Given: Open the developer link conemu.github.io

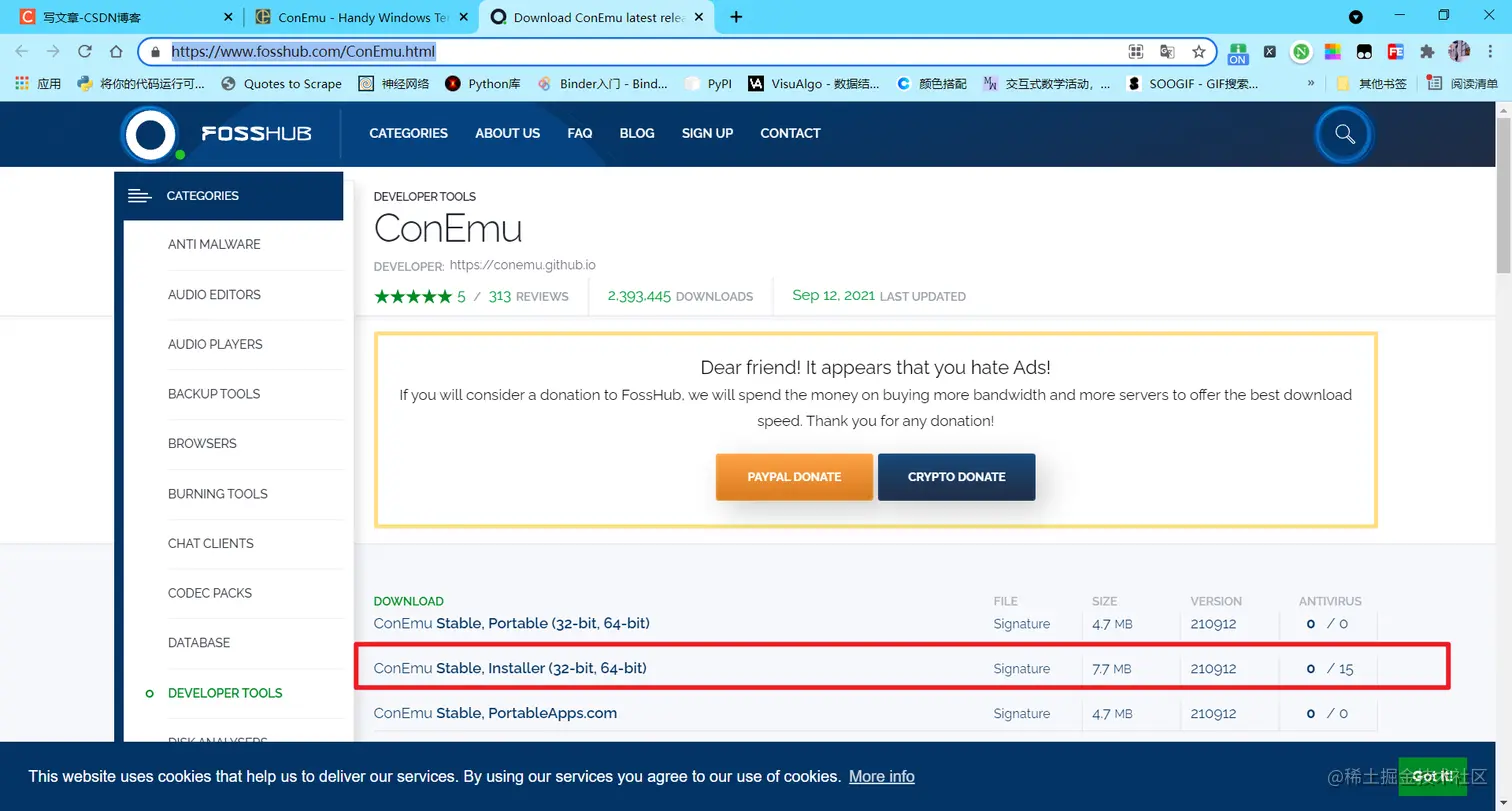Looking at the screenshot, I should (523, 265).
